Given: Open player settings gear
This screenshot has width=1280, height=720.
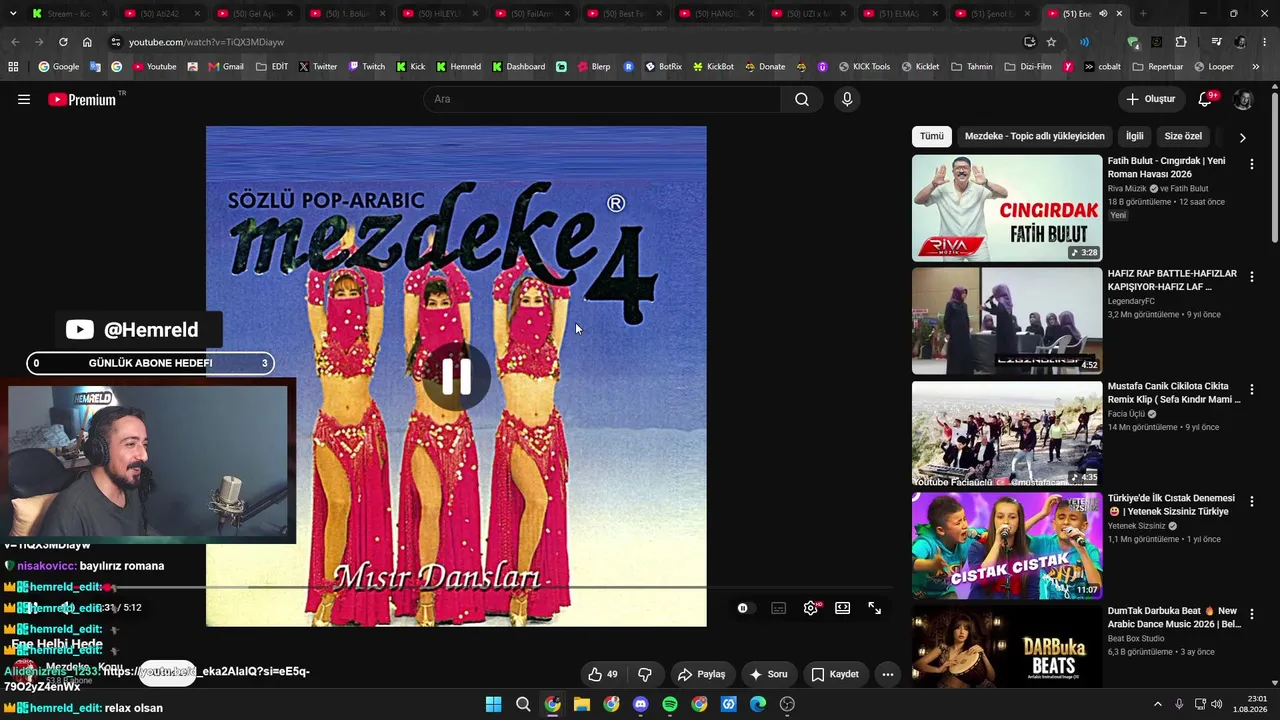Looking at the screenshot, I should tap(811, 608).
